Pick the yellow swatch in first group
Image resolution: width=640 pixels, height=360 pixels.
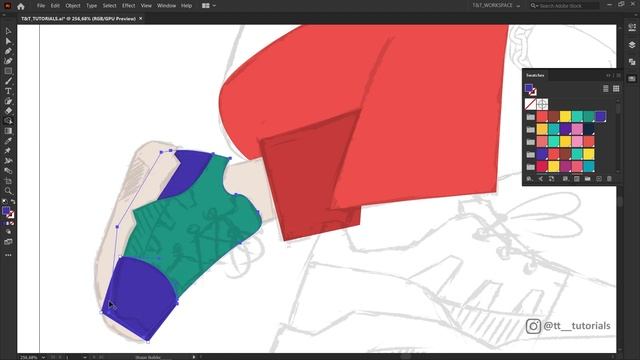(565, 117)
